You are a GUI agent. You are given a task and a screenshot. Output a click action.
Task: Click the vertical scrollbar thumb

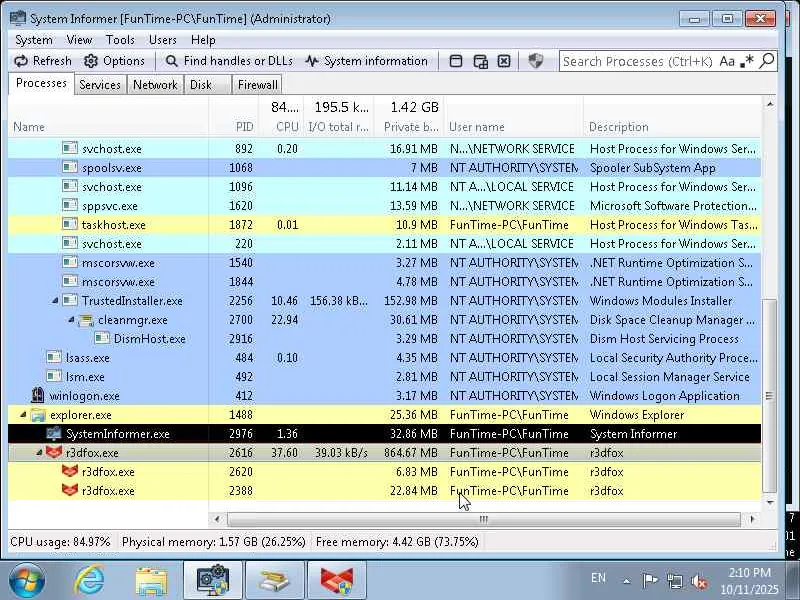click(769, 395)
